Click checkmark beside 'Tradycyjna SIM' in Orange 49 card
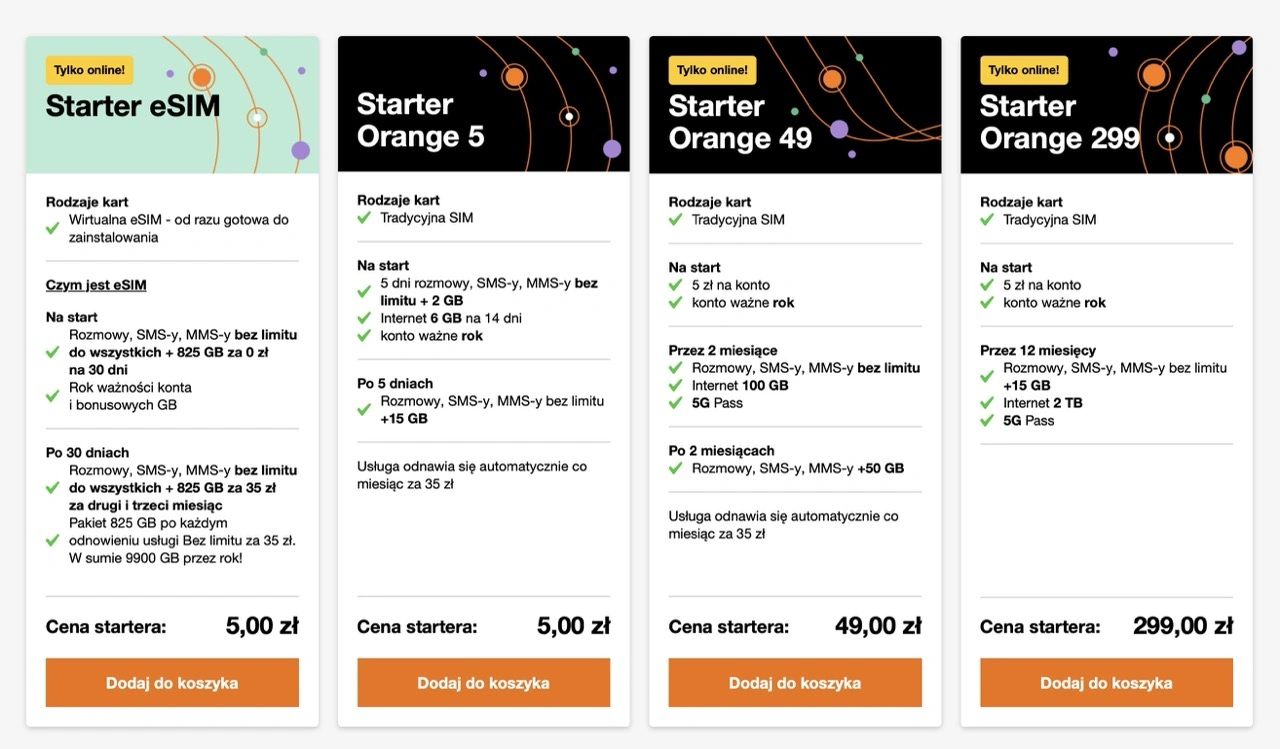 click(676, 220)
